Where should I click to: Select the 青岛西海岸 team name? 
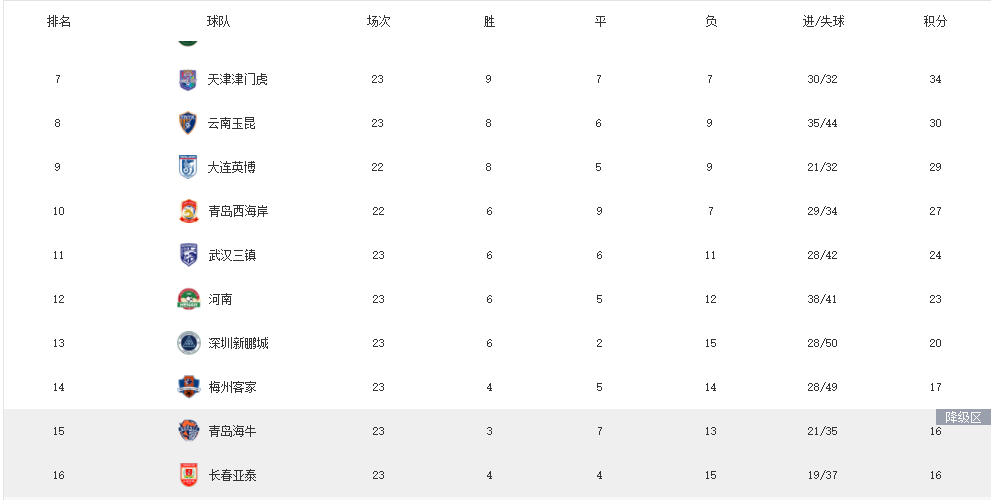pos(237,212)
